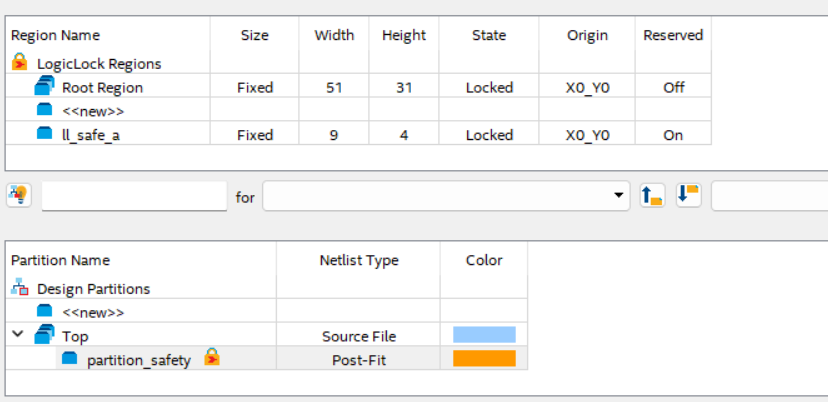
Task: Click the Root Region icon
Action: [44, 87]
